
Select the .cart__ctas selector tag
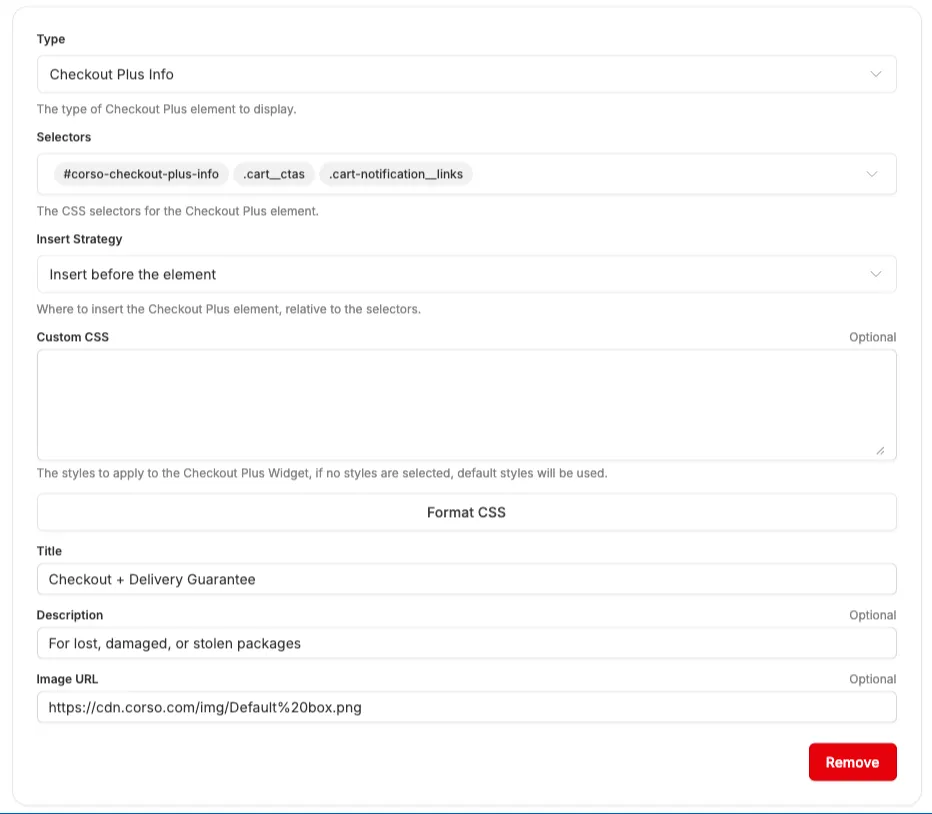click(274, 174)
